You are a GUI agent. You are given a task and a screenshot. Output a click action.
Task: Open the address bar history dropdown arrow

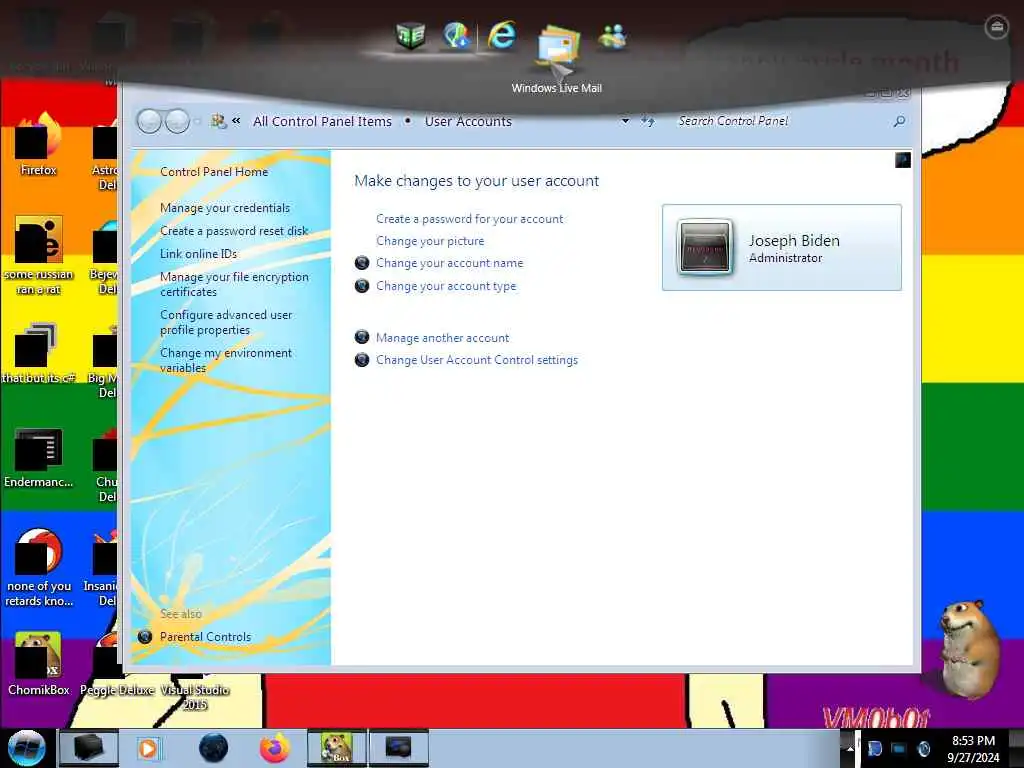625,121
